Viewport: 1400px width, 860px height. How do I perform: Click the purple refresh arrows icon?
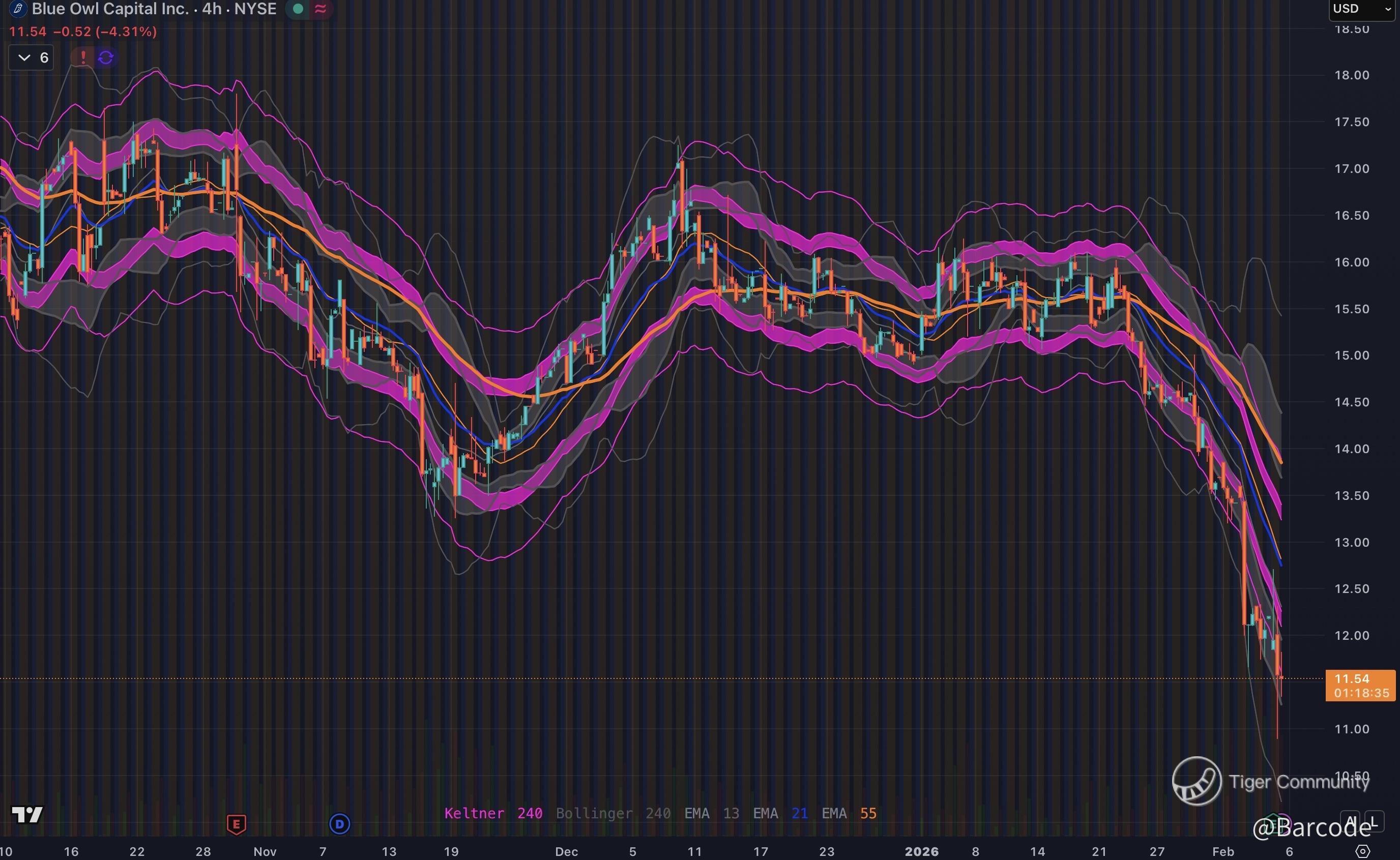point(106,57)
